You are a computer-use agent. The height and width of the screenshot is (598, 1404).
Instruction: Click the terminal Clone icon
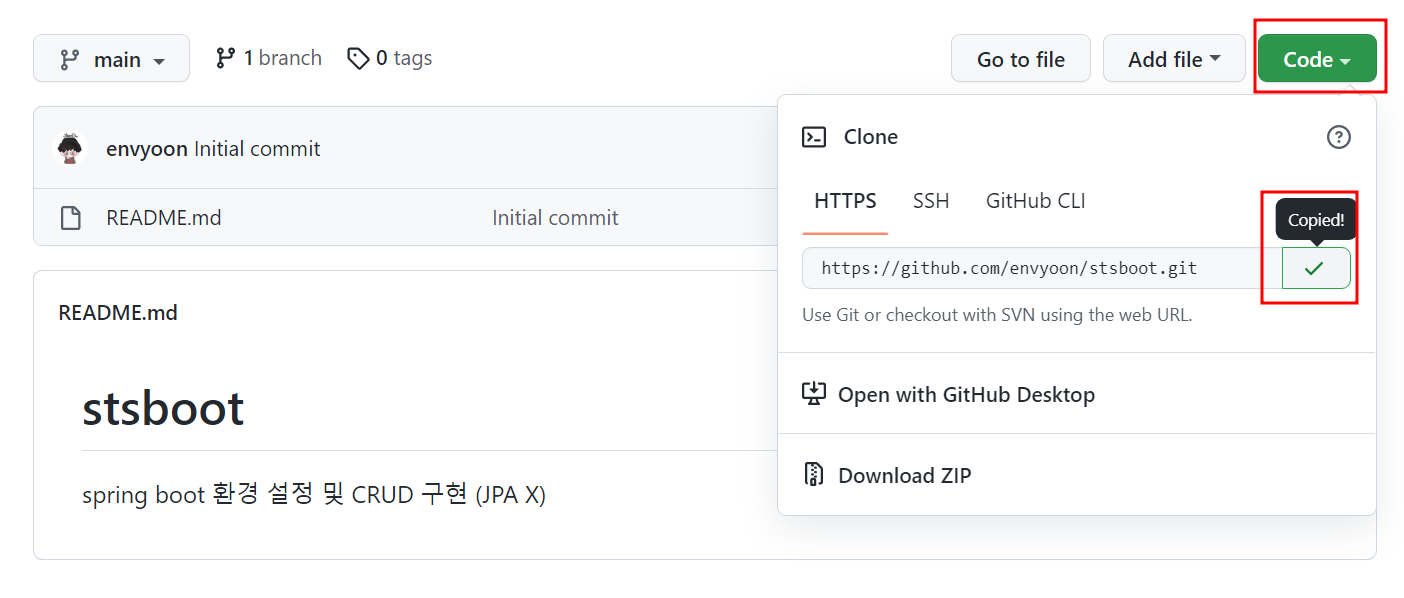coord(815,136)
